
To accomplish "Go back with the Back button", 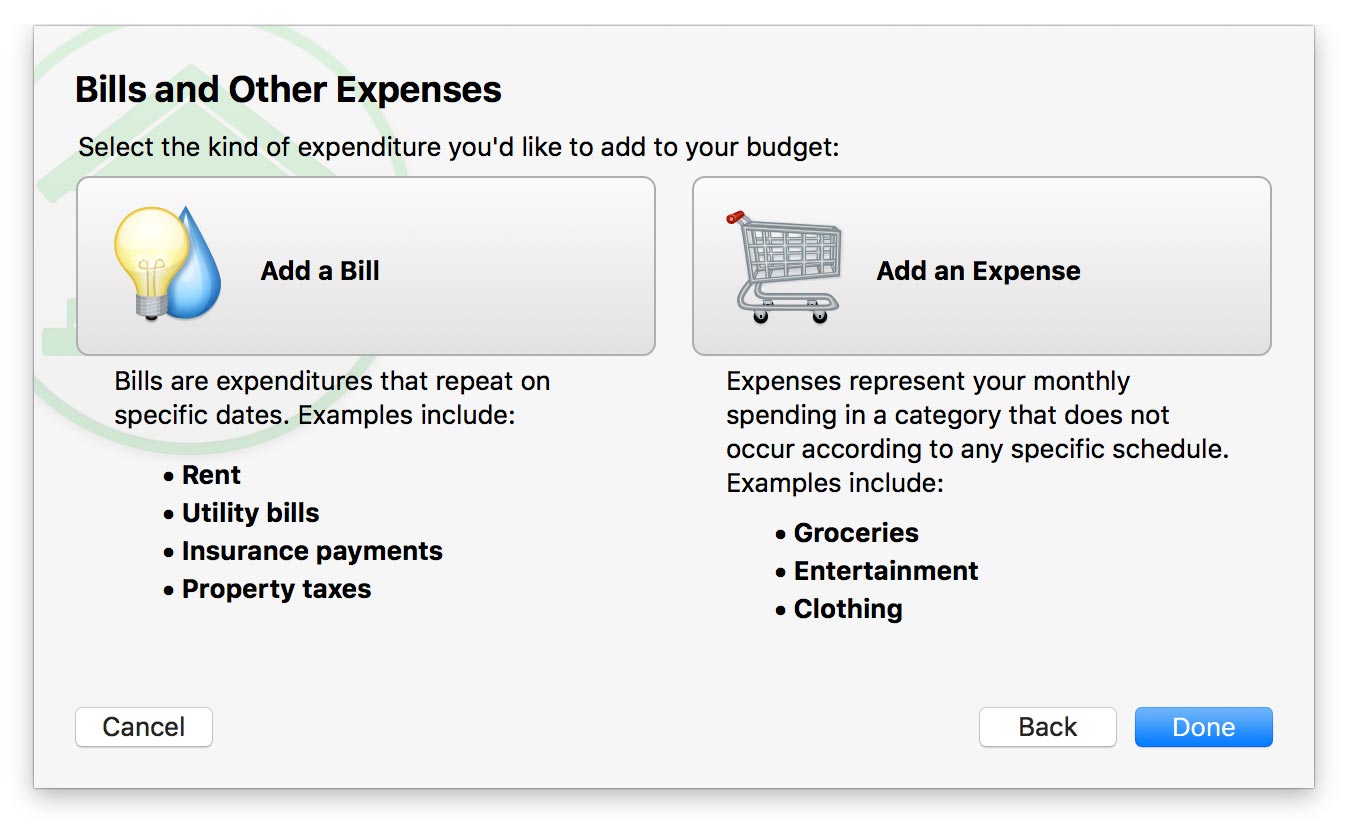I will [1047, 727].
